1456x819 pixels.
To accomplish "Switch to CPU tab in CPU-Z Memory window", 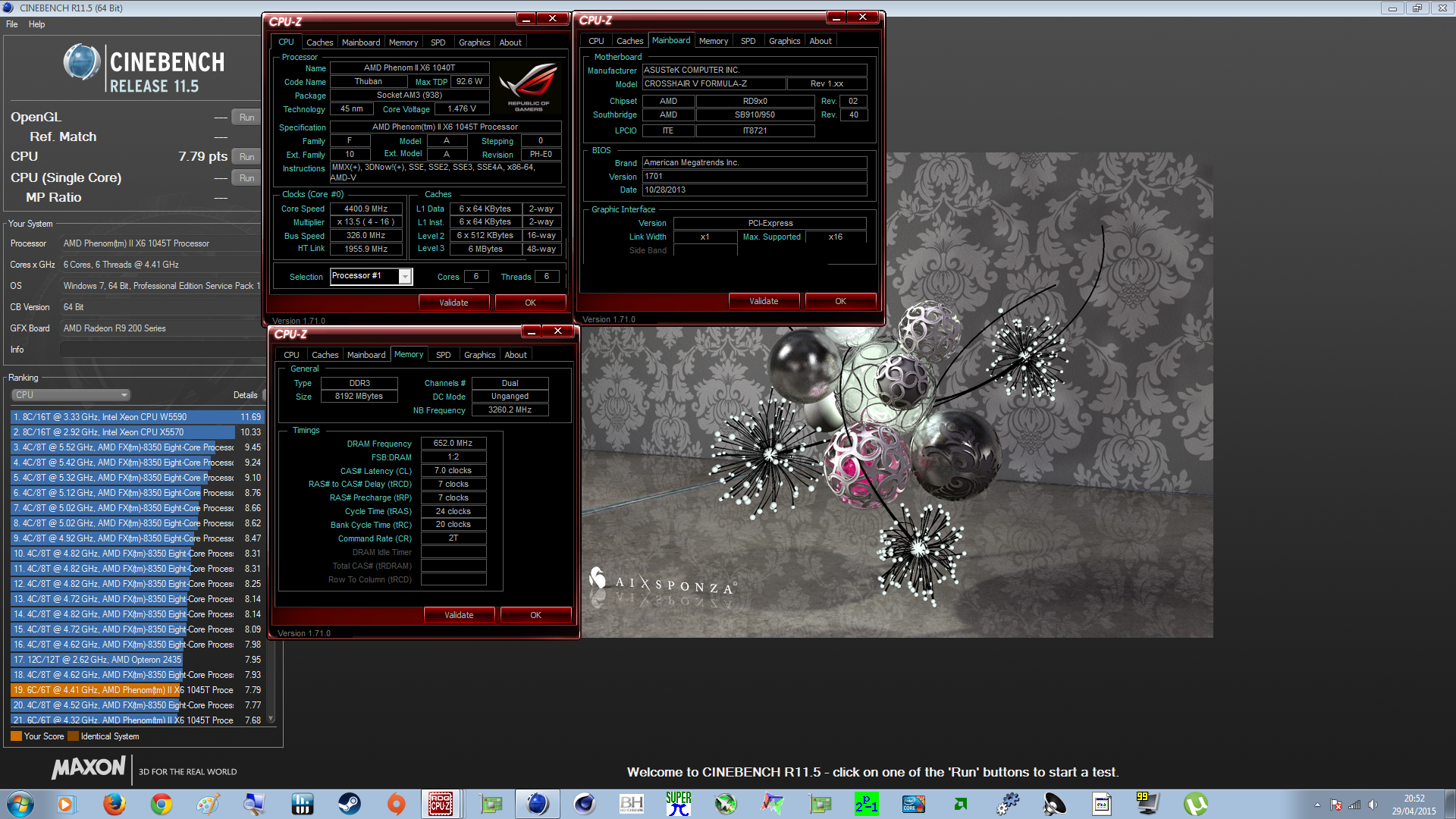I will (x=291, y=355).
